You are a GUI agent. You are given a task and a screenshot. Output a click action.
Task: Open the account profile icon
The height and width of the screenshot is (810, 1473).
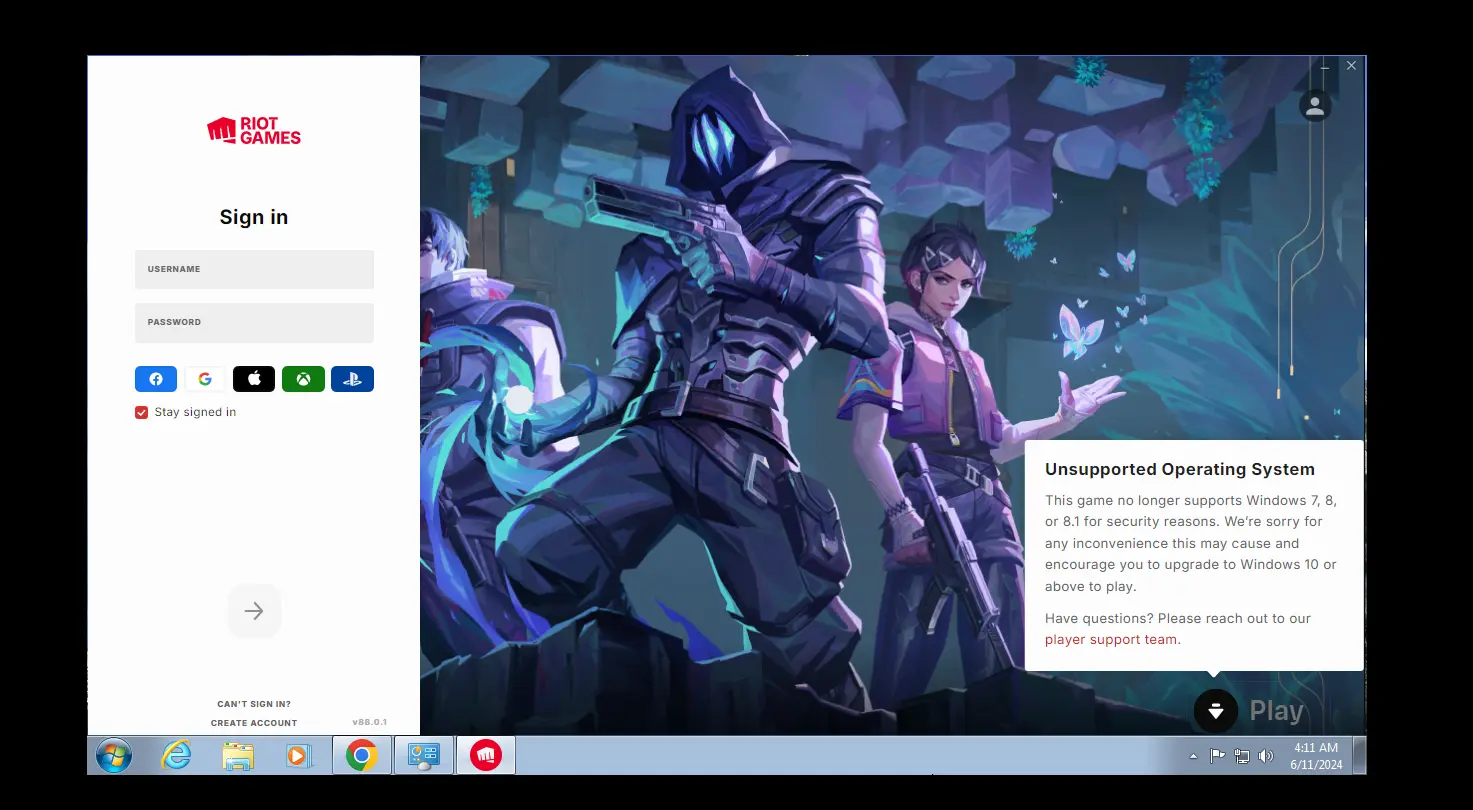pyautogui.click(x=1315, y=105)
